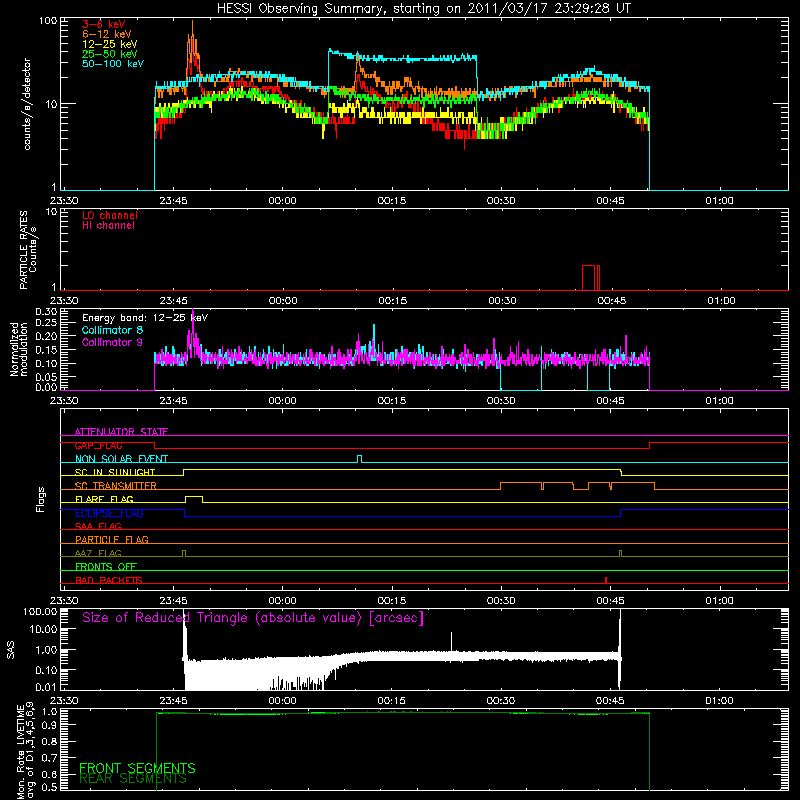Click the ATTENUATOR_STATE flag label
The image size is (800, 800).
pos(121,432)
